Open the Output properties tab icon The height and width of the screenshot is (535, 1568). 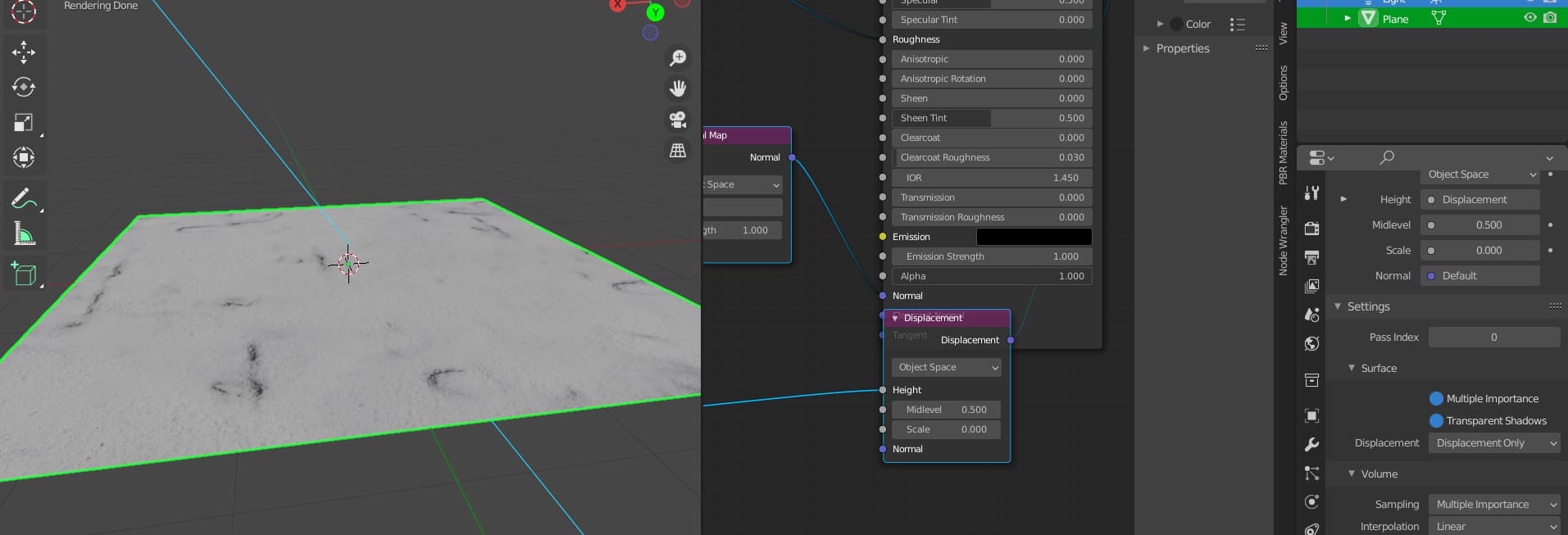pos(1311,257)
